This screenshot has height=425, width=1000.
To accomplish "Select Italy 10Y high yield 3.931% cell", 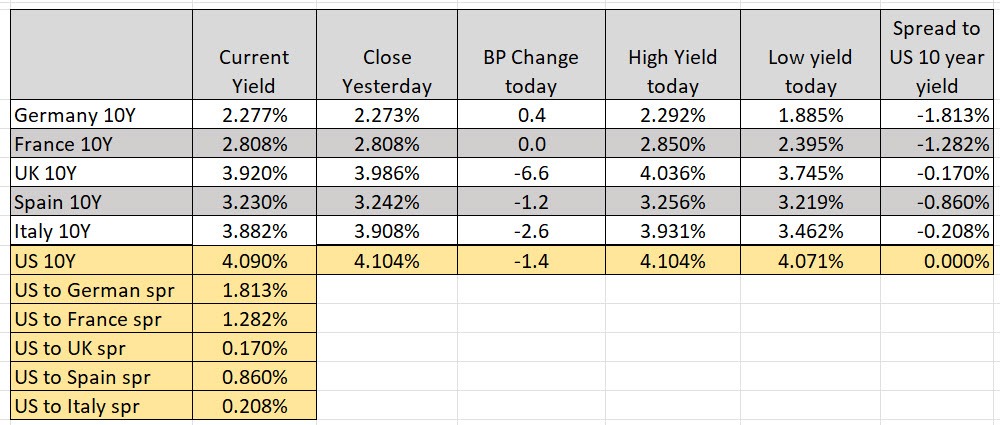I will pos(672,231).
